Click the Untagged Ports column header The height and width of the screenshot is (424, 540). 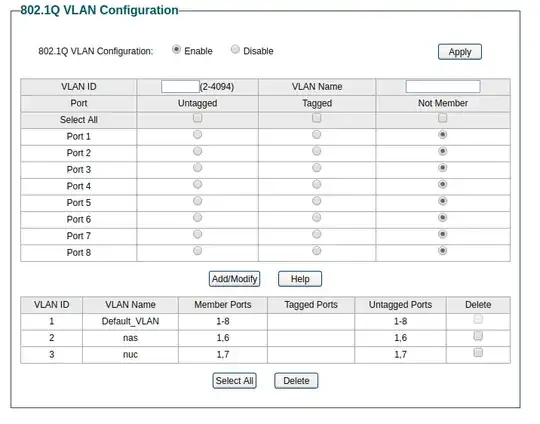[400, 305]
